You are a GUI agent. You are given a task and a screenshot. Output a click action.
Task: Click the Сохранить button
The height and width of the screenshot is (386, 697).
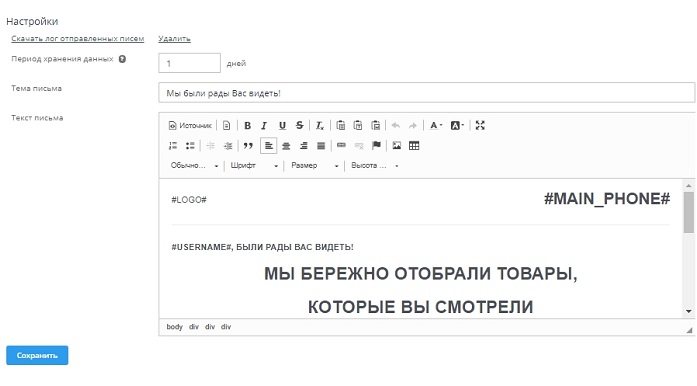point(37,355)
